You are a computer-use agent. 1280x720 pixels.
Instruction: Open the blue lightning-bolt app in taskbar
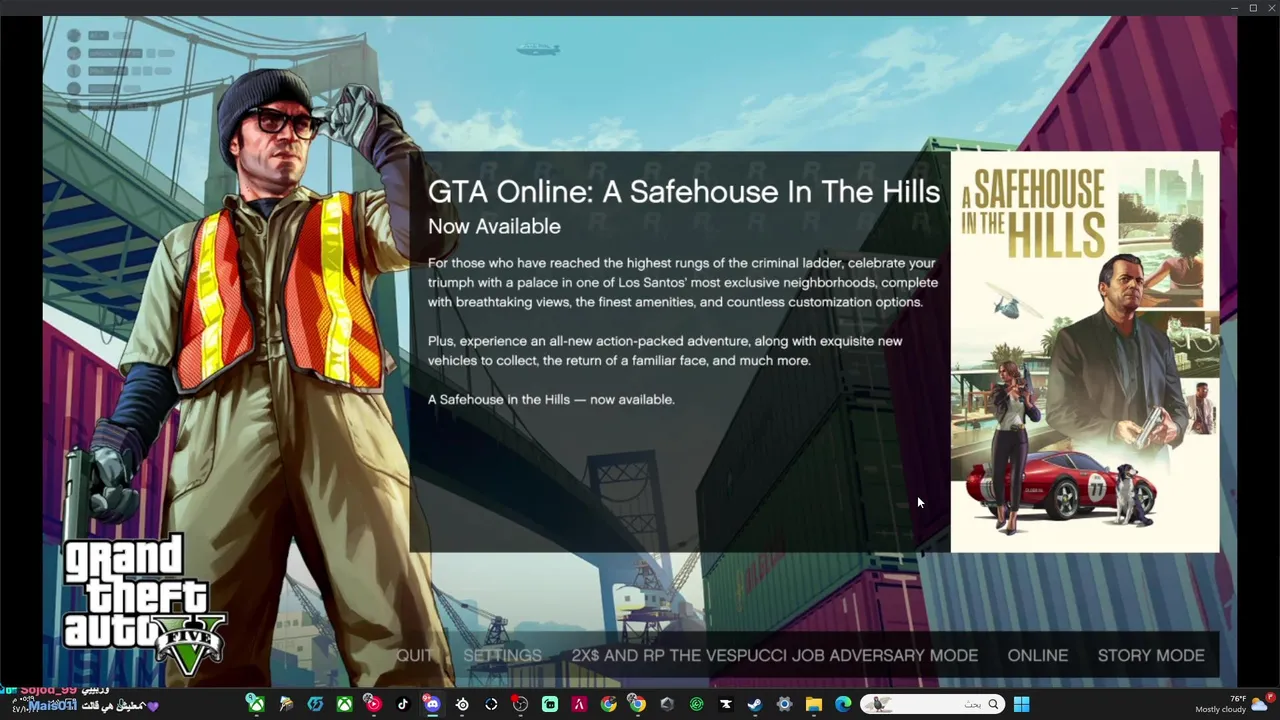pyautogui.click(x=315, y=704)
